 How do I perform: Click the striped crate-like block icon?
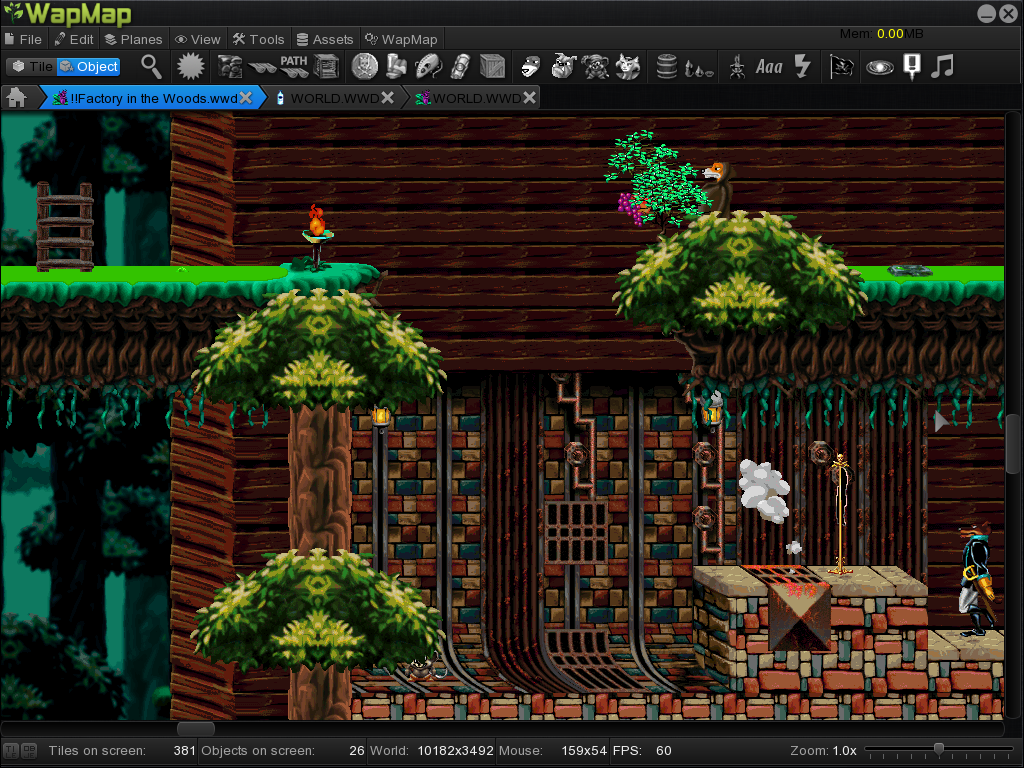coord(327,67)
